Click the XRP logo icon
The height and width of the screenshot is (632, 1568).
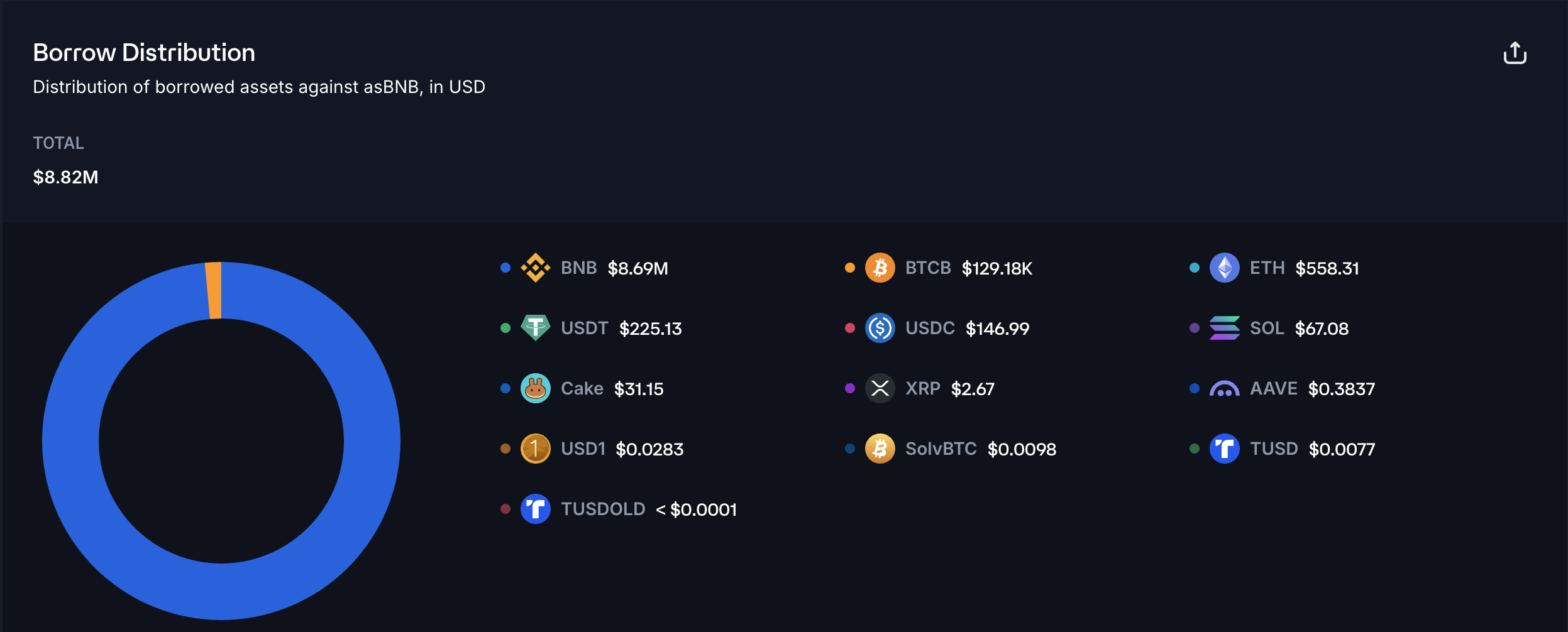click(x=880, y=388)
